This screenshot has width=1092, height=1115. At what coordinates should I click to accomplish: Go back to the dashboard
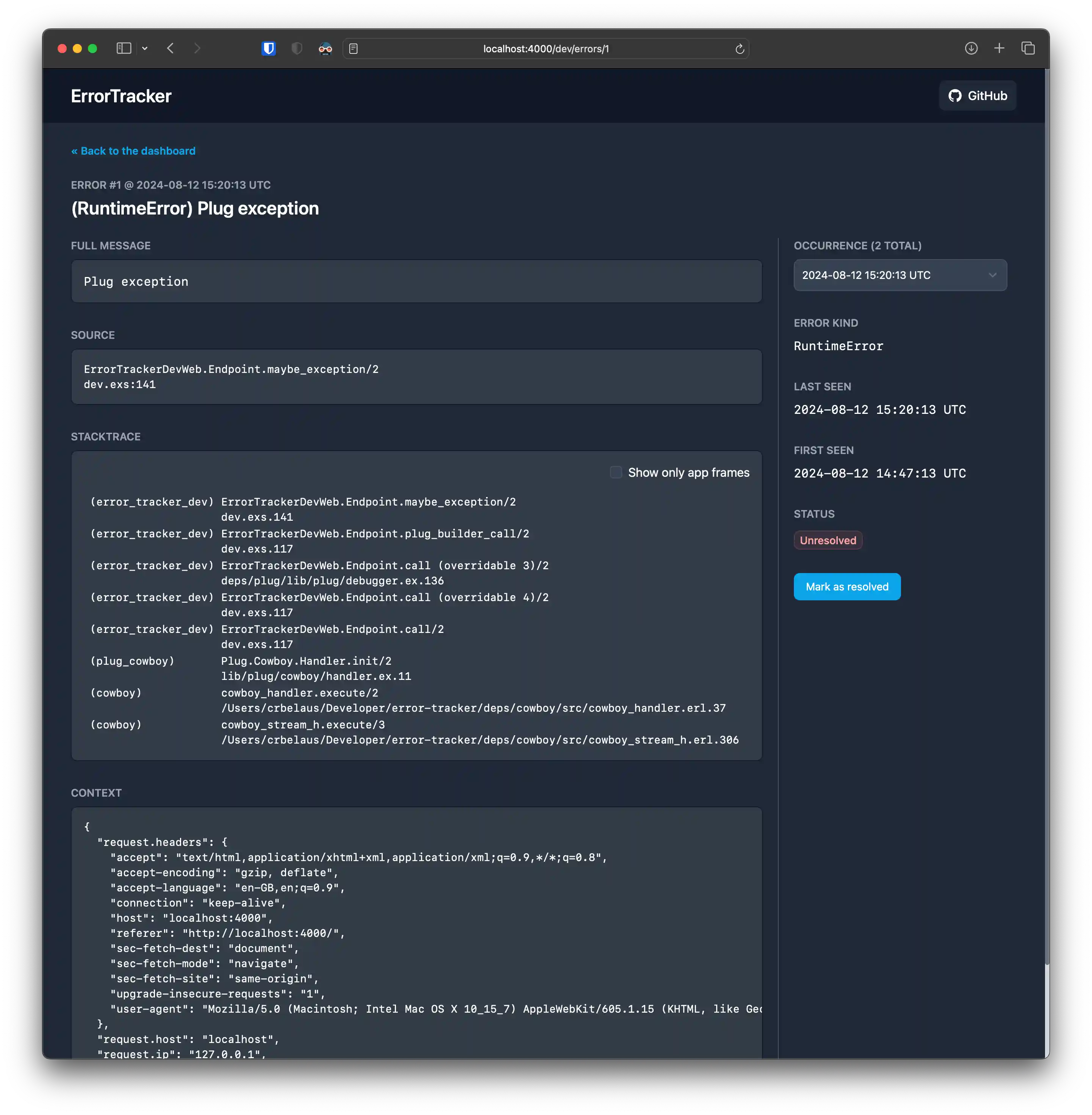pos(133,151)
